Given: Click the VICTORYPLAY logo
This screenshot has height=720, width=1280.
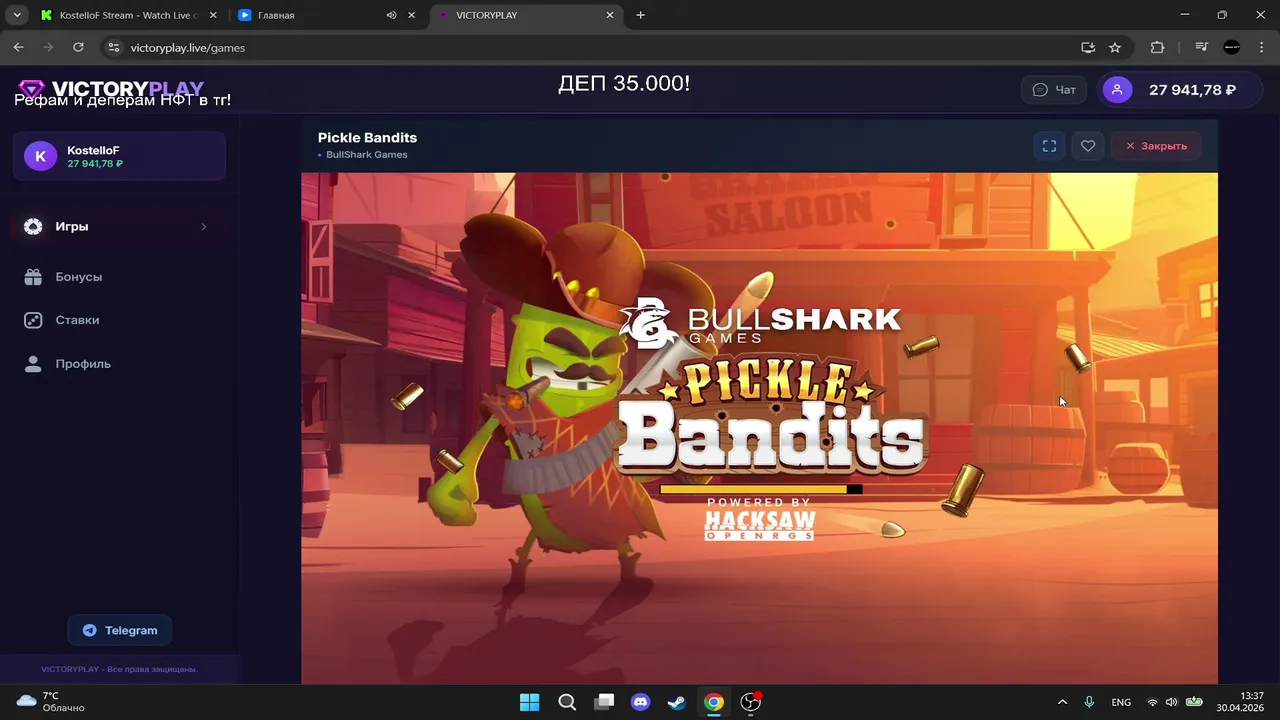Looking at the screenshot, I should (111, 89).
